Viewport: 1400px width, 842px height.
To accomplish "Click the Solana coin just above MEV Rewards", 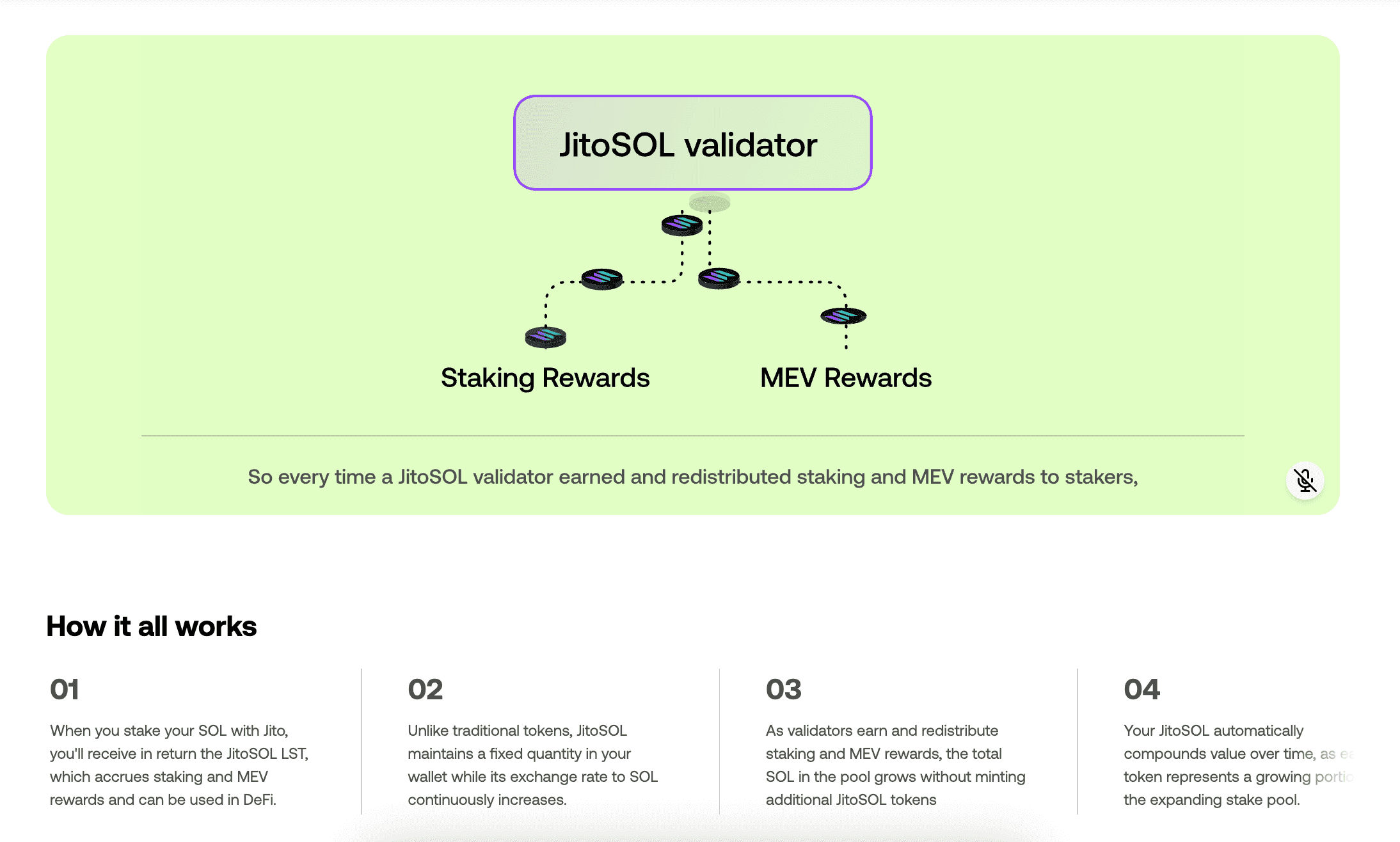I will point(843,315).
